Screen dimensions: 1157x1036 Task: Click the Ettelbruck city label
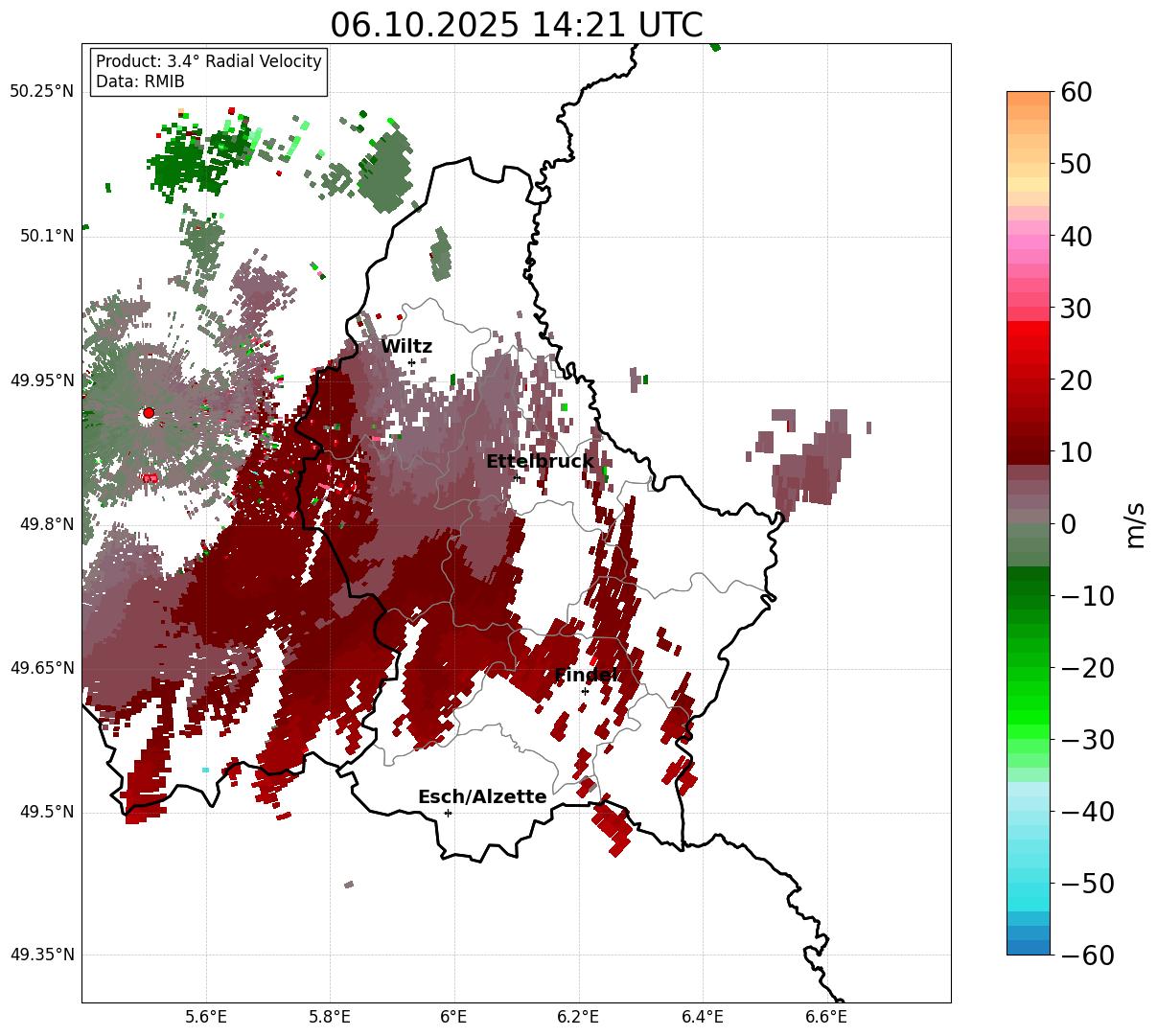tap(540, 462)
